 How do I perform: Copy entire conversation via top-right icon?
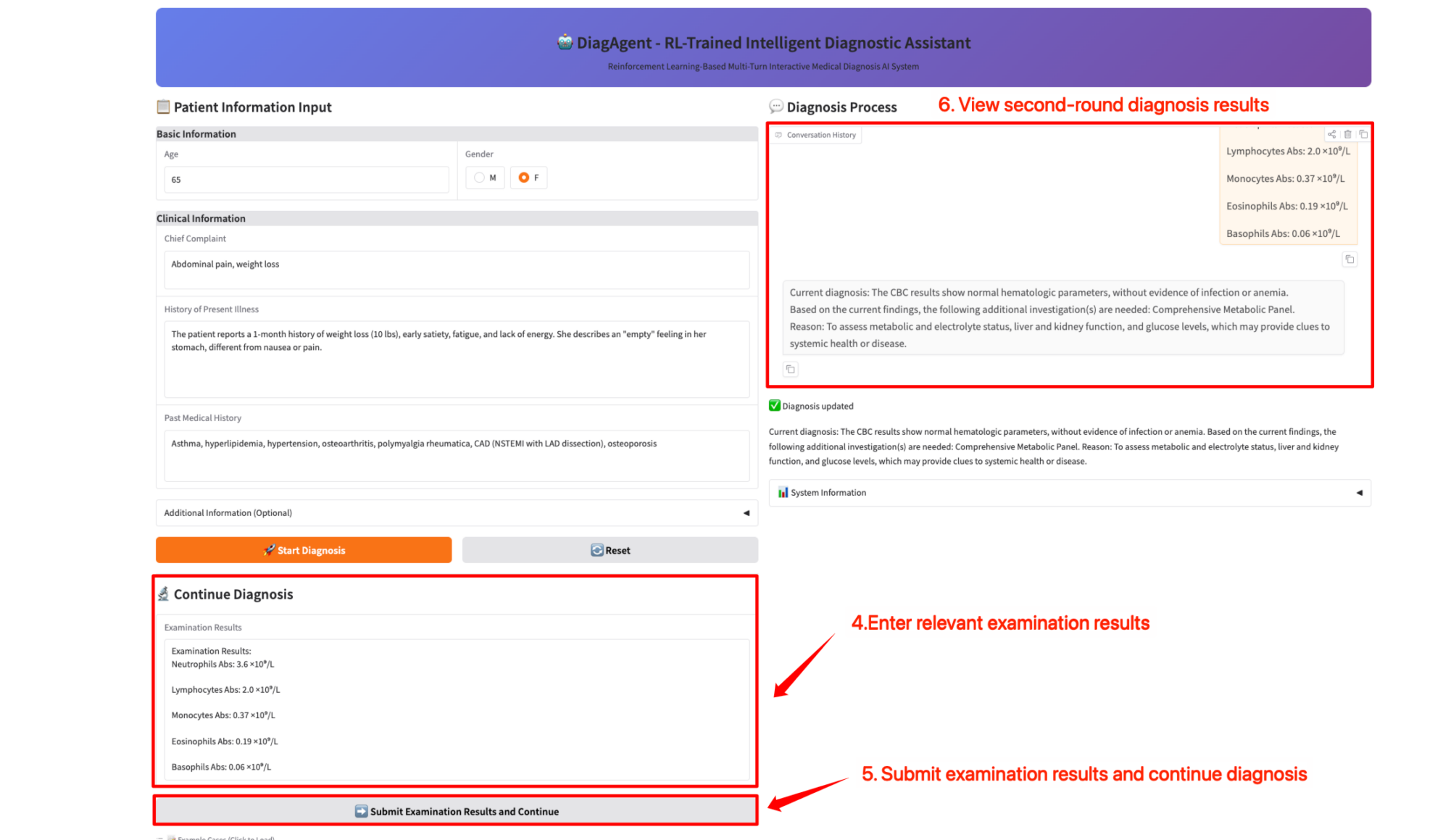click(x=1363, y=134)
